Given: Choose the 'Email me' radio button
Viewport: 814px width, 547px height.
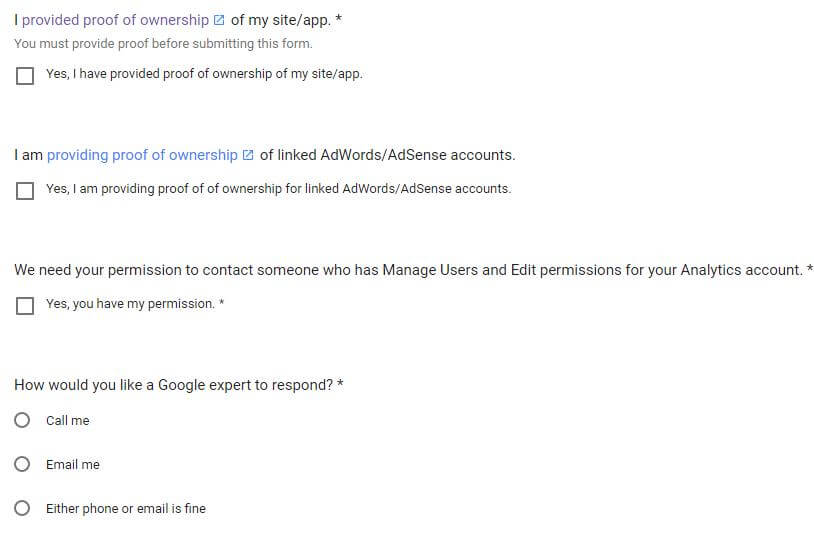Looking at the screenshot, I should (x=22, y=464).
